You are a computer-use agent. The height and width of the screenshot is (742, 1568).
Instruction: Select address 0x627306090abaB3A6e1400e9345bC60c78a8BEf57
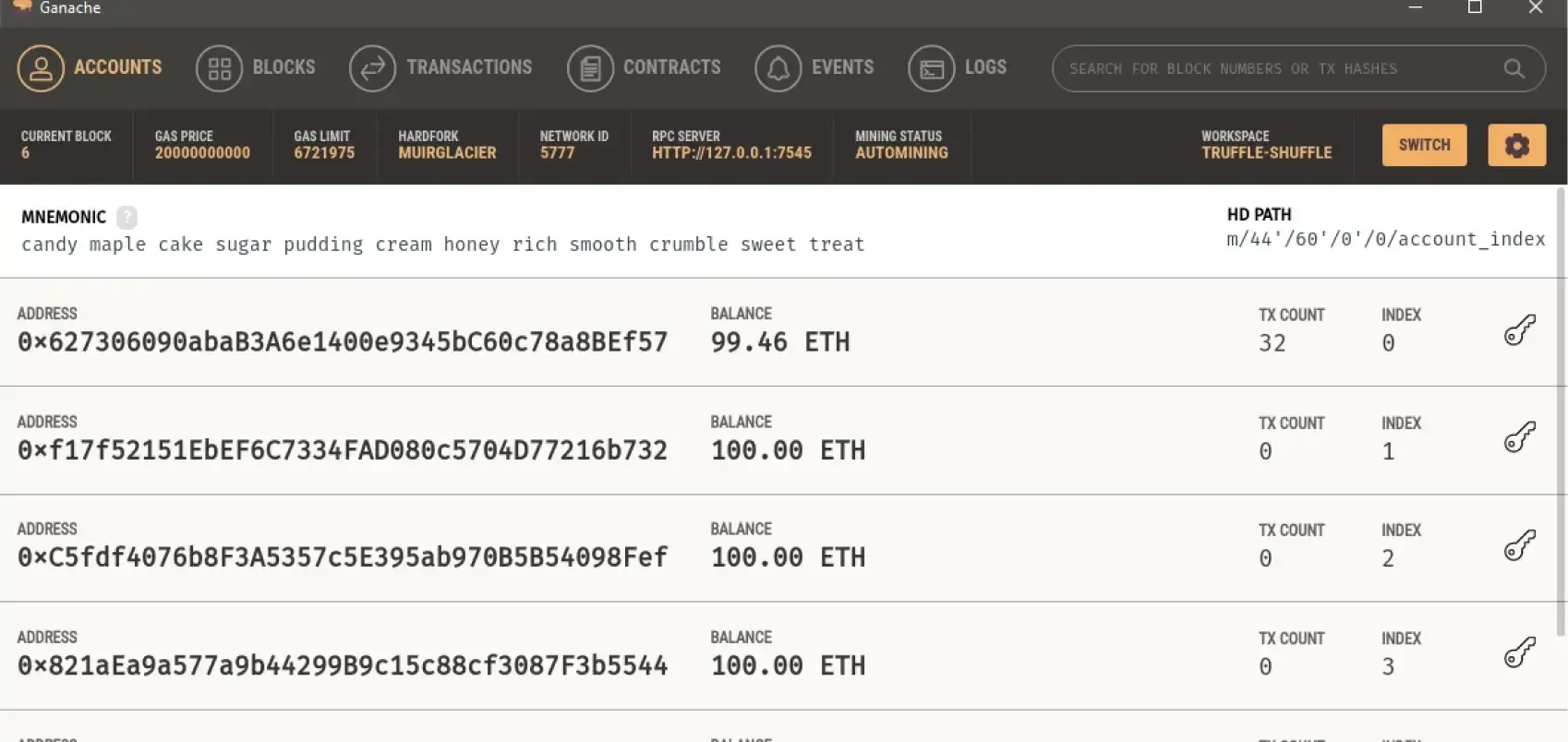[343, 342]
